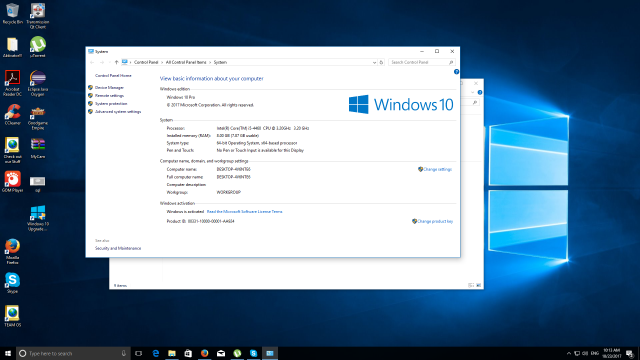Screen dimensions: 640x360
Task: Select the Check out our Stuff desktop shortcut
Action: pyautogui.click(x=12, y=150)
